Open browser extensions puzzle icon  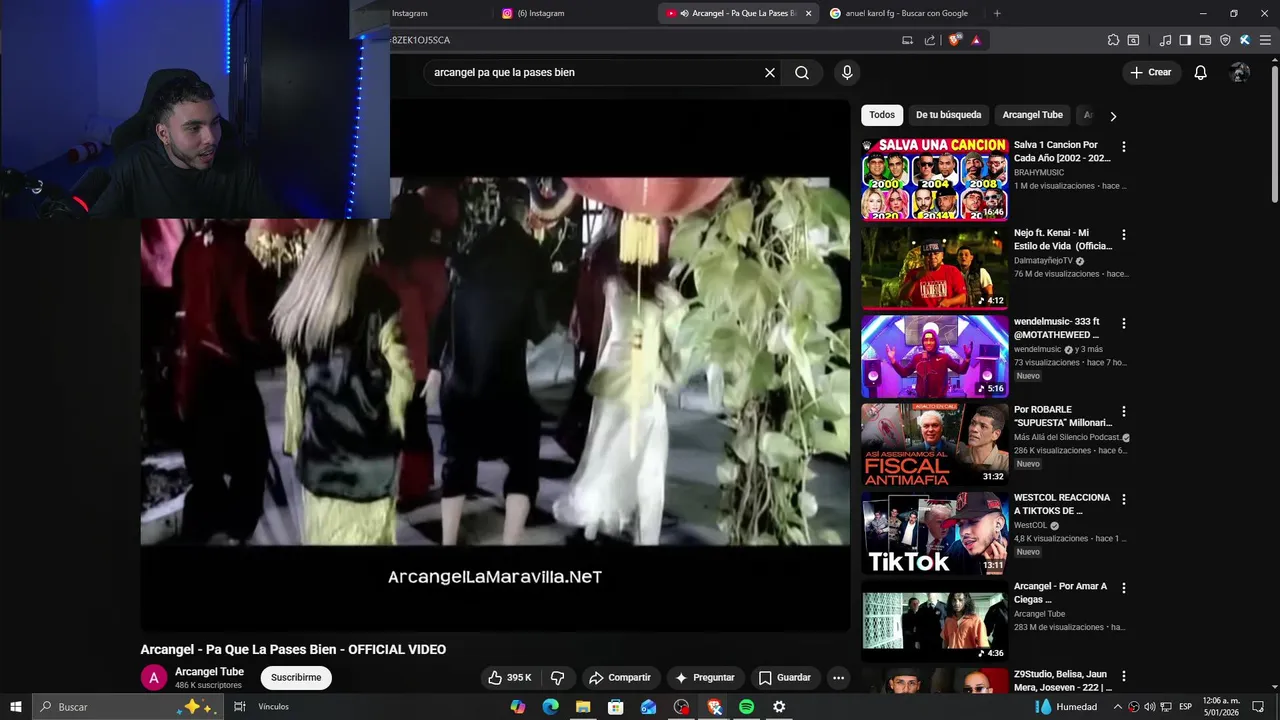pyautogui.click(x=1113, y=40)
